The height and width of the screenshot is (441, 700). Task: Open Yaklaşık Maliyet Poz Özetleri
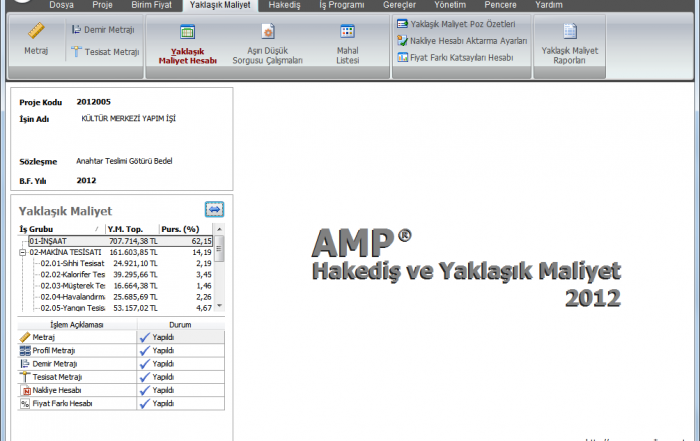click(461, 24)
